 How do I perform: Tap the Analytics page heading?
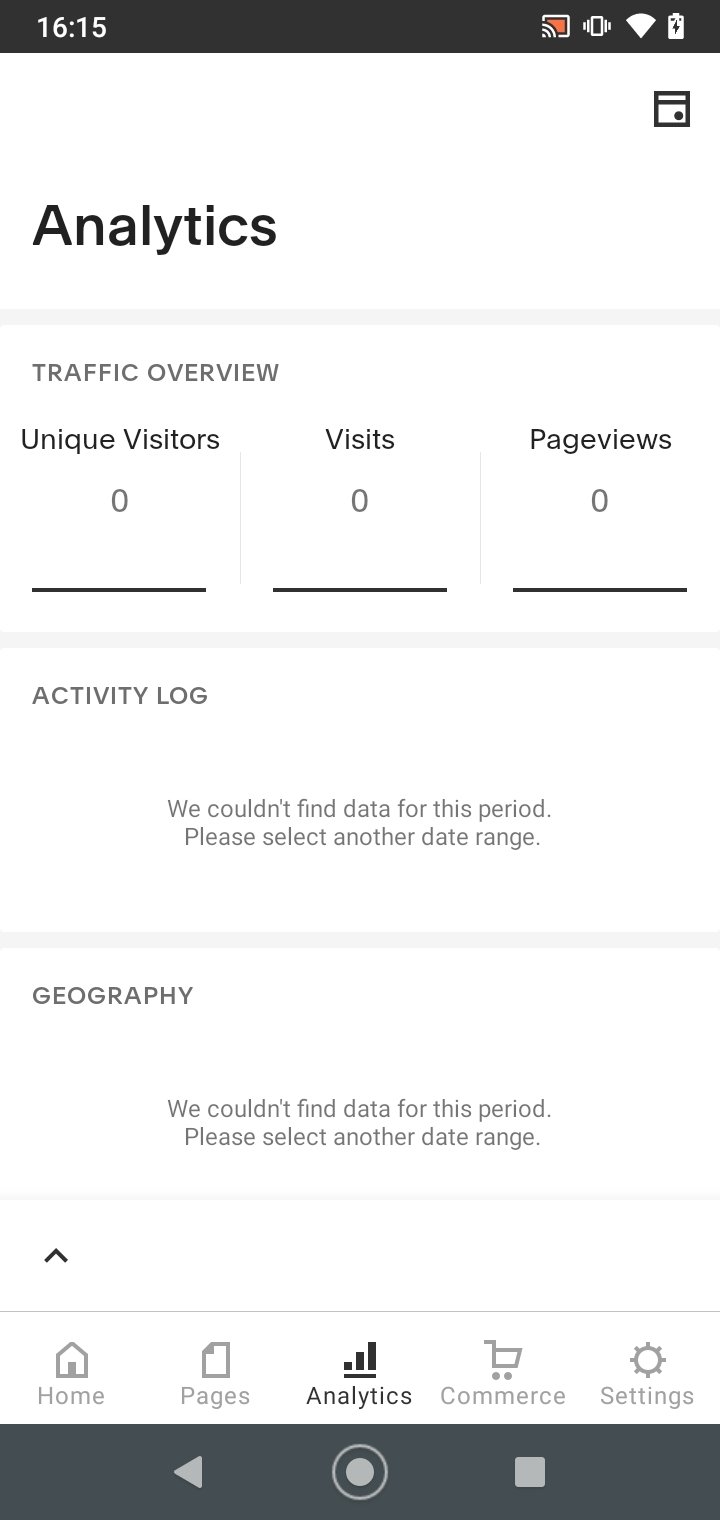pyautogui.click(x=155, y=226)
